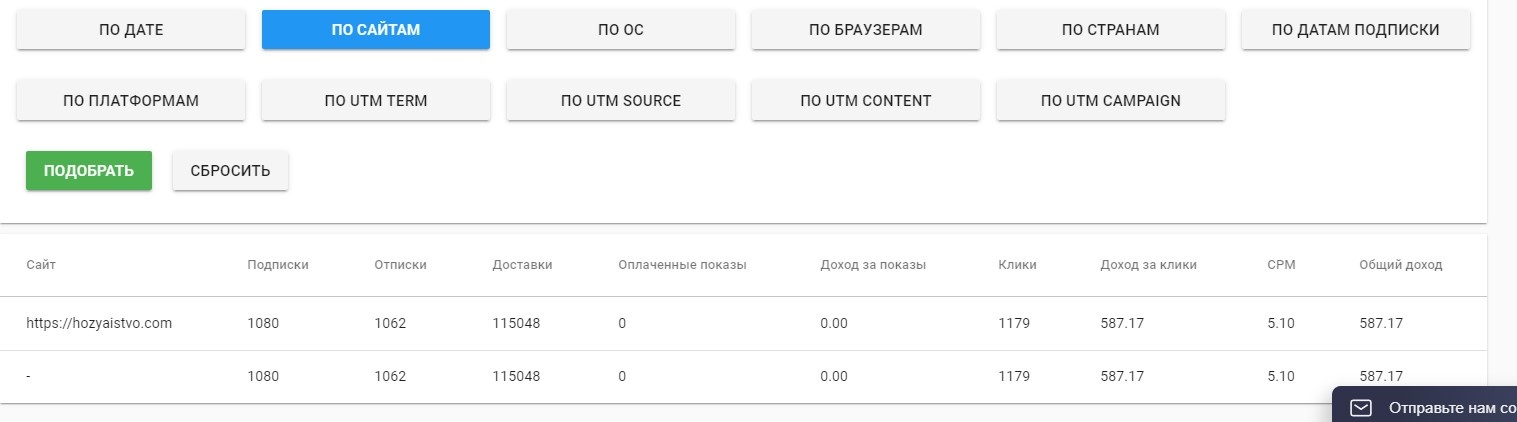Click the https://hozyaistvo.com site row

pyautogui.click(x=99, y=323)
